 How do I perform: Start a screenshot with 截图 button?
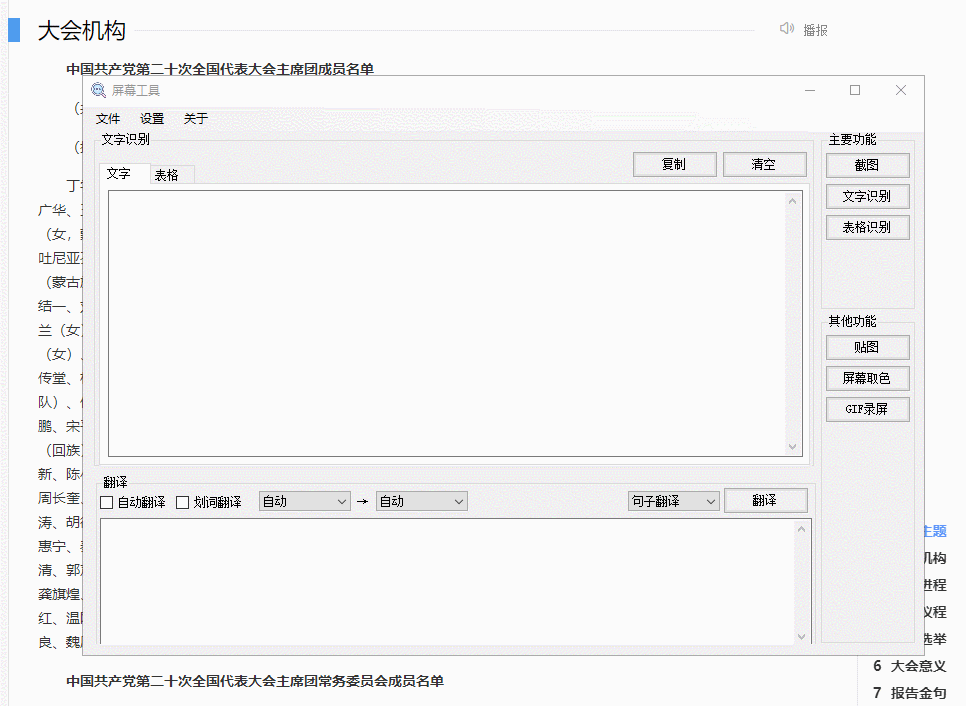[867, 166]
